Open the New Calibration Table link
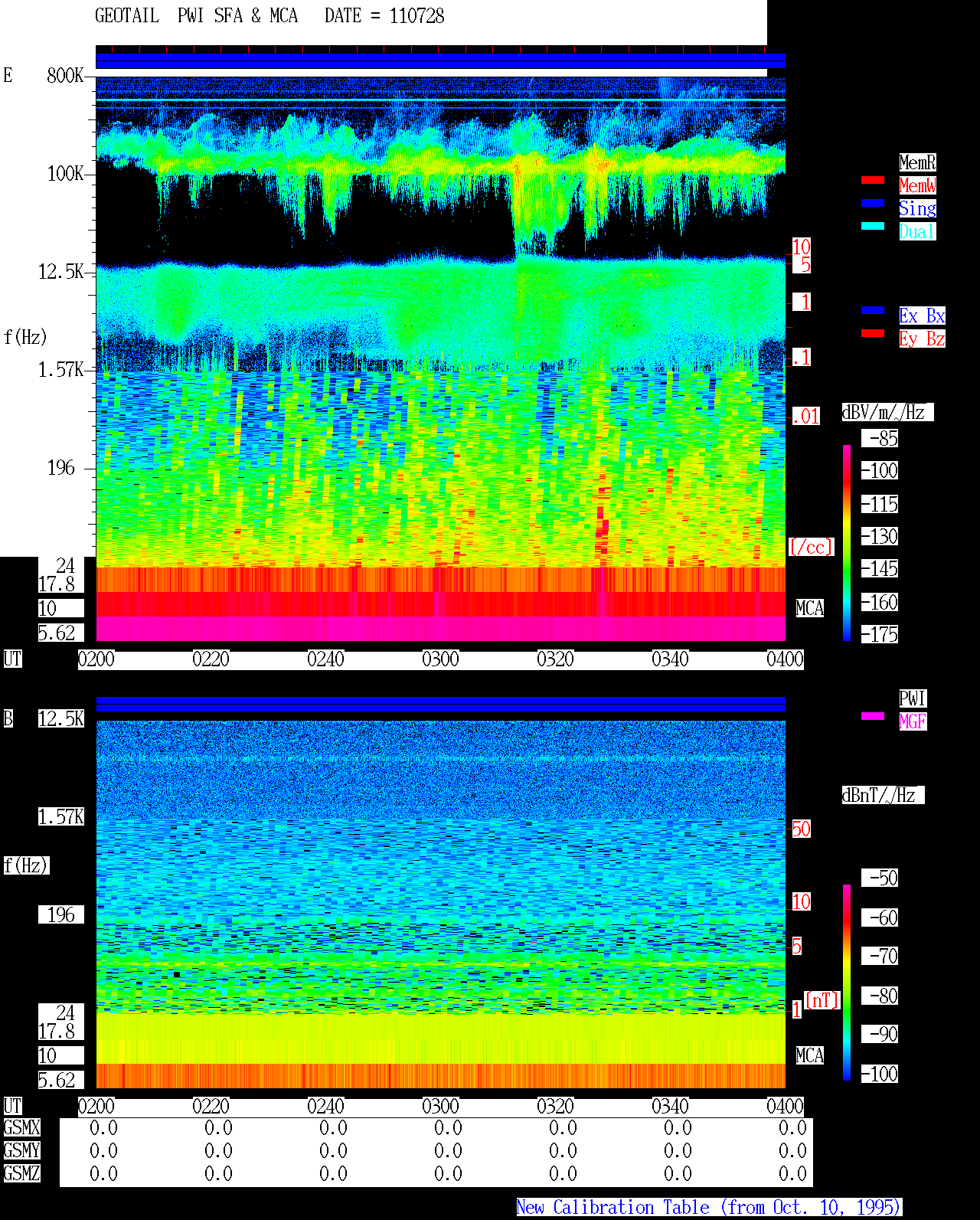This screenshot has width=980, height=1220. pyautogui.click(x=709, y=1207)
